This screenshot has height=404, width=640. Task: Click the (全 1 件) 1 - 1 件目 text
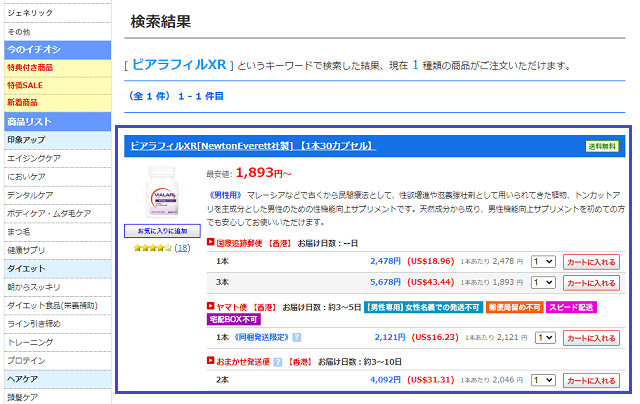click(176, 96)
